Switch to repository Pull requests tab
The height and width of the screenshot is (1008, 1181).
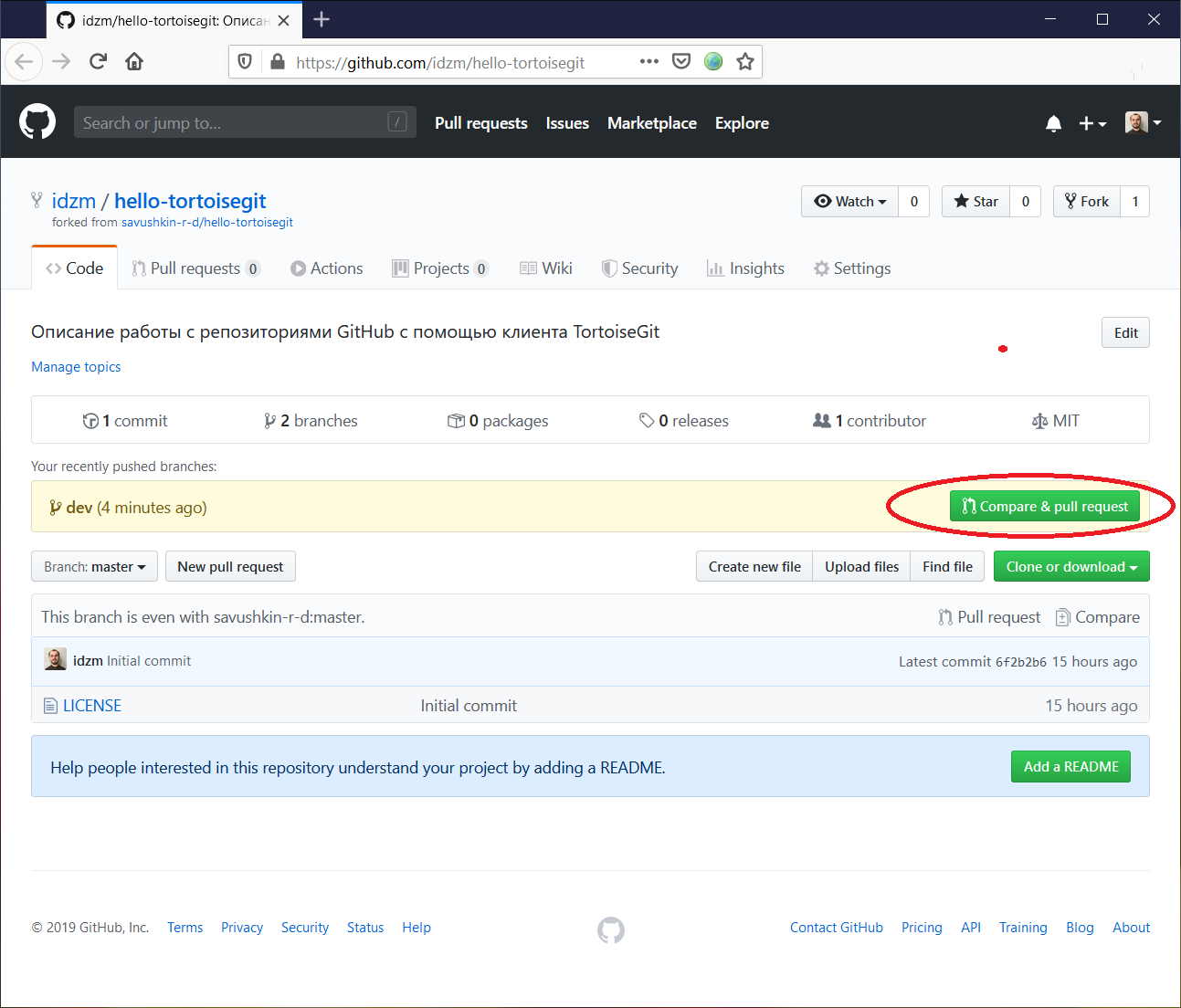(195, 268)
